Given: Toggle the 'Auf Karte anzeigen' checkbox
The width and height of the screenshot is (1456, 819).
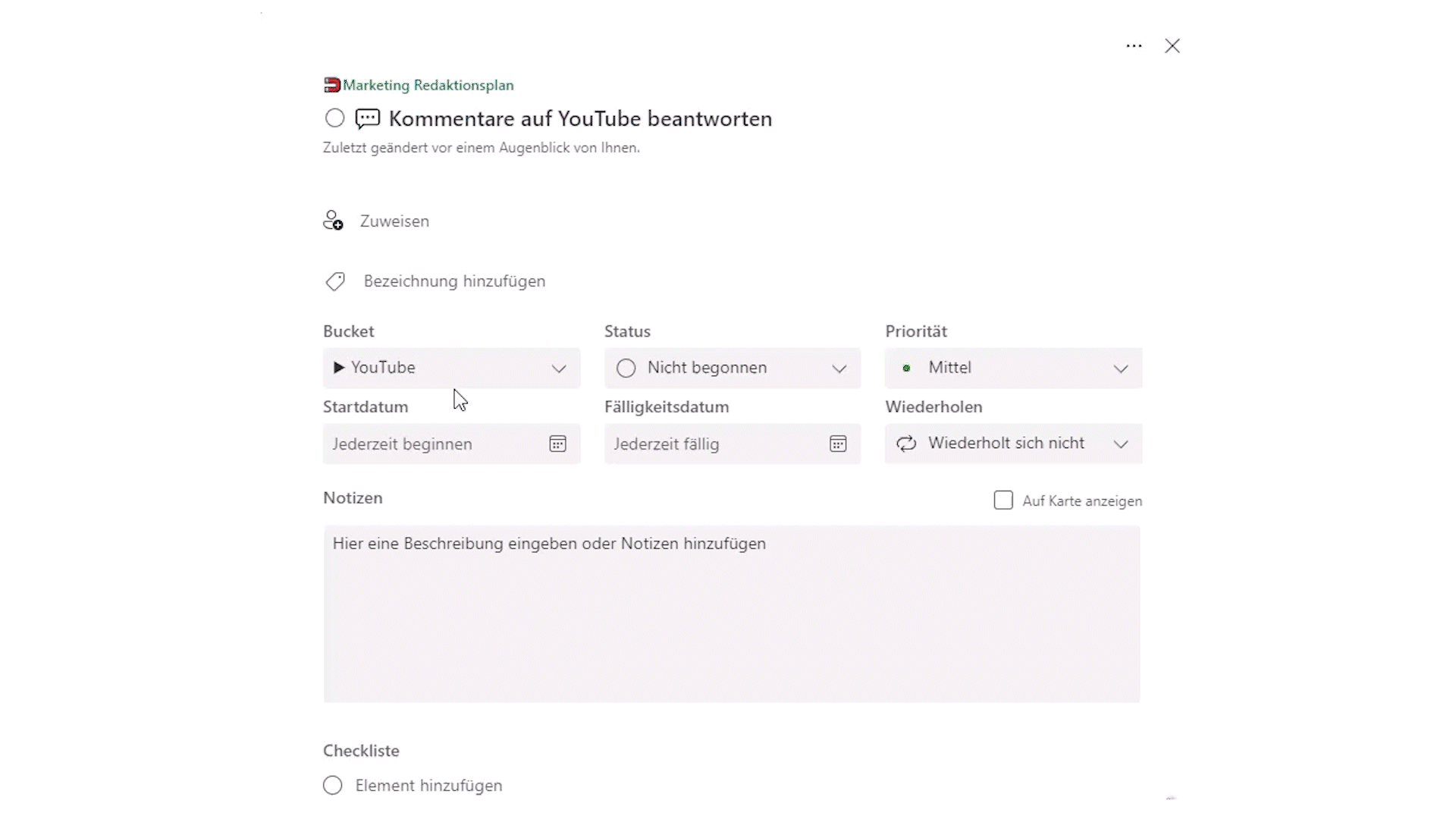Looking at the screenshot, I should pyautogui.click(x=1003, y=500).
